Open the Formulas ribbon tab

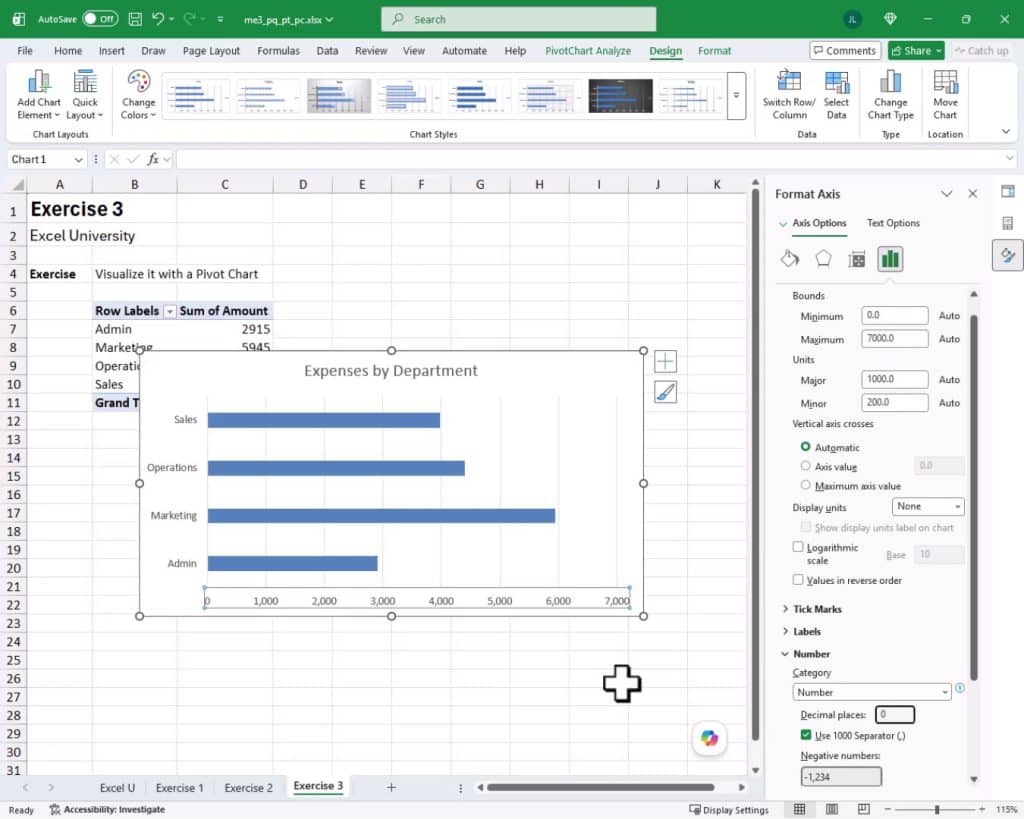[x=278, y=50]
